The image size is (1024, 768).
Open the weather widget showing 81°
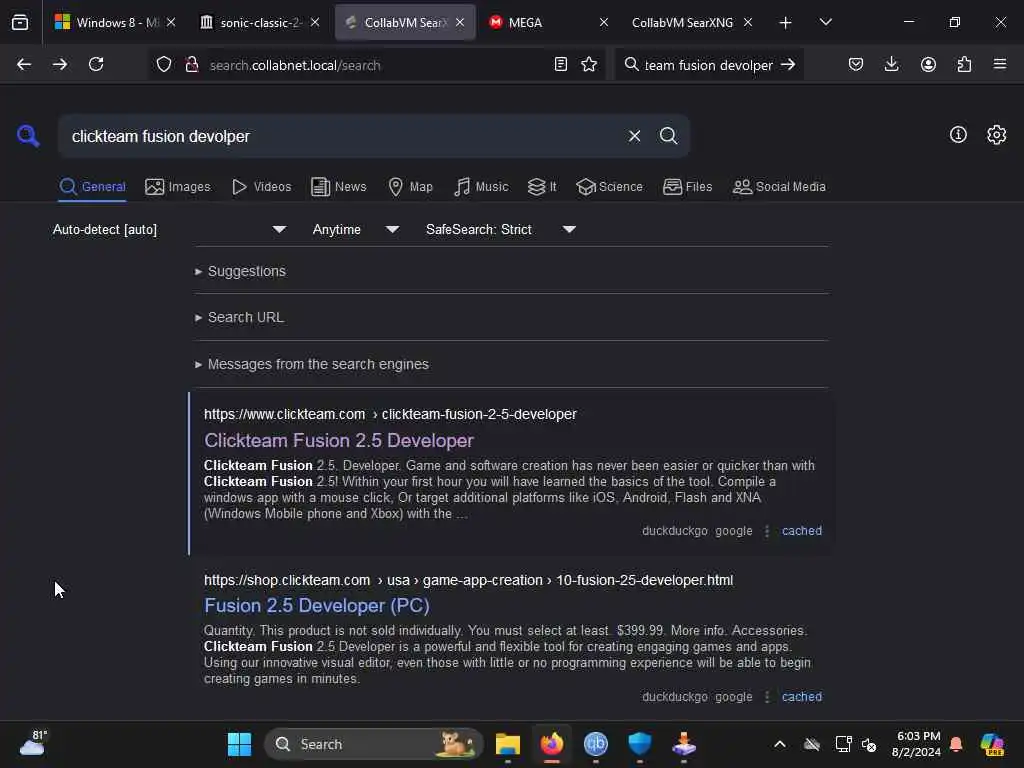[x=32, y=743]
